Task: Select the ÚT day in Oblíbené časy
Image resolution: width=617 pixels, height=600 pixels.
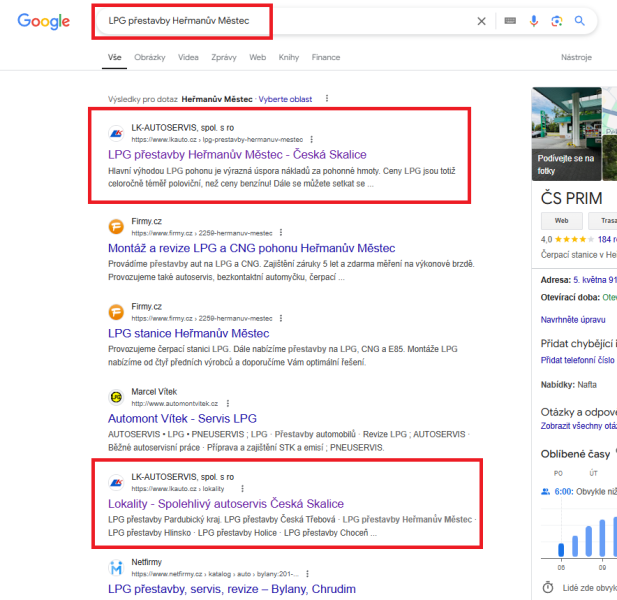Action: tap(593, 473)
